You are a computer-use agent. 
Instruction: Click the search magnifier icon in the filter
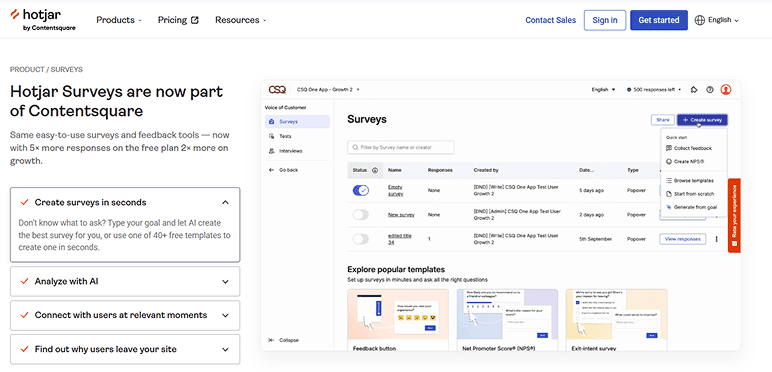point(355,147)
